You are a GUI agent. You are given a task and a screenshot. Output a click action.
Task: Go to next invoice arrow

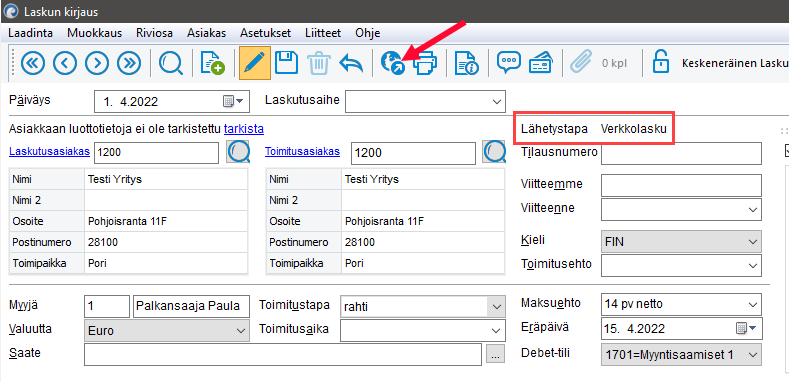[x=97, y=63]
